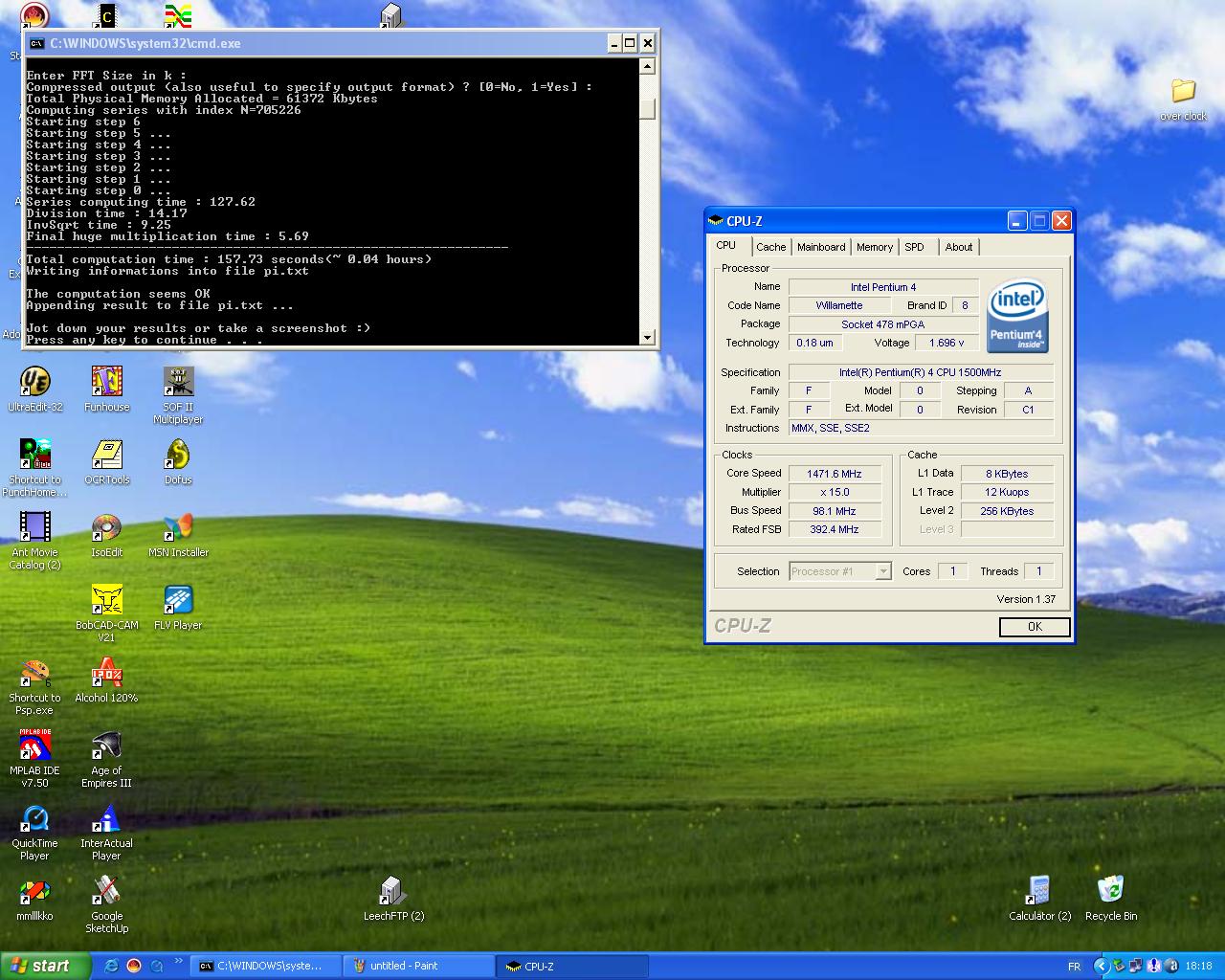Select the over clock folder
The height and width of the screenshot is (980, 1225).
click(1184, 100)
